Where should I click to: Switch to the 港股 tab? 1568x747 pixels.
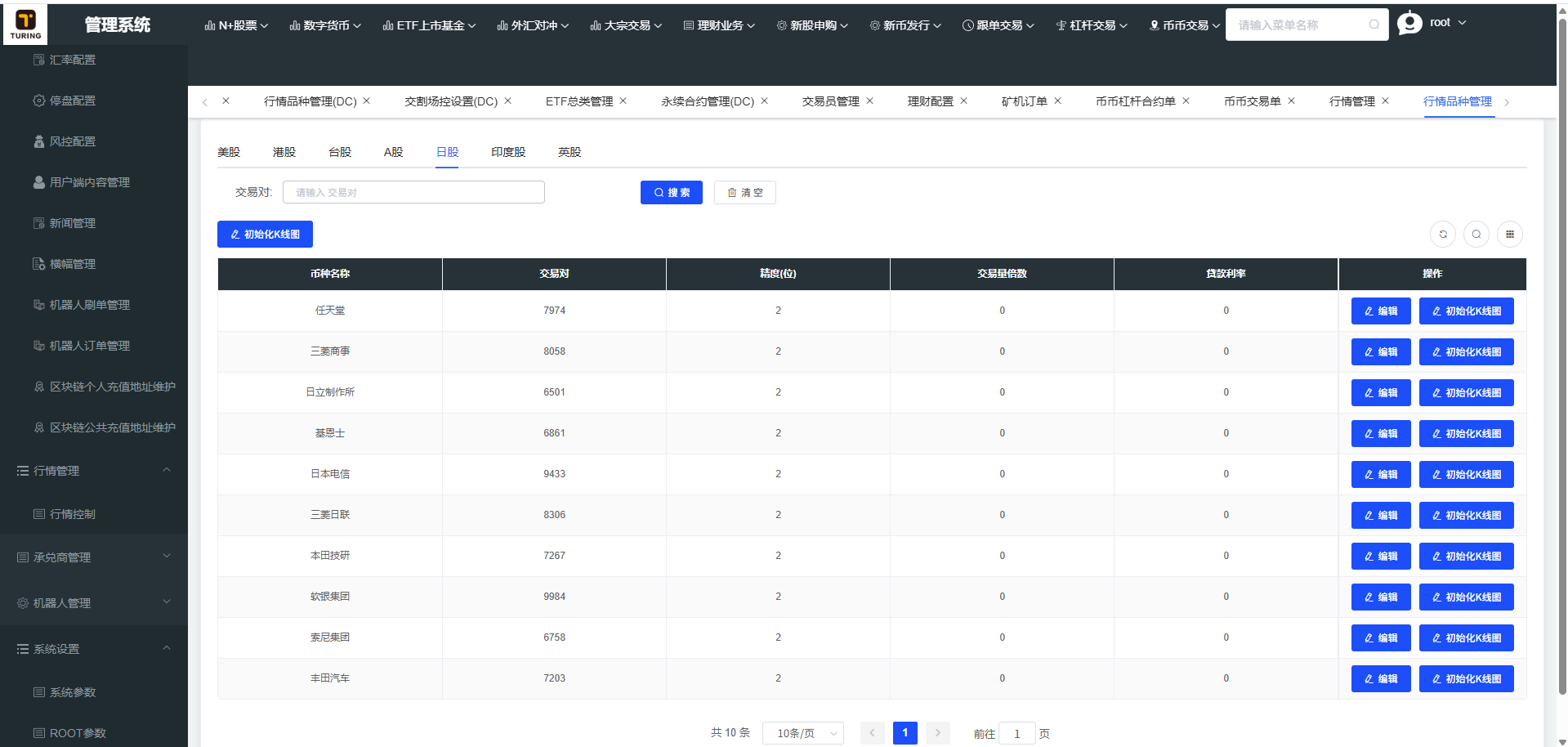tap(284, 152)
